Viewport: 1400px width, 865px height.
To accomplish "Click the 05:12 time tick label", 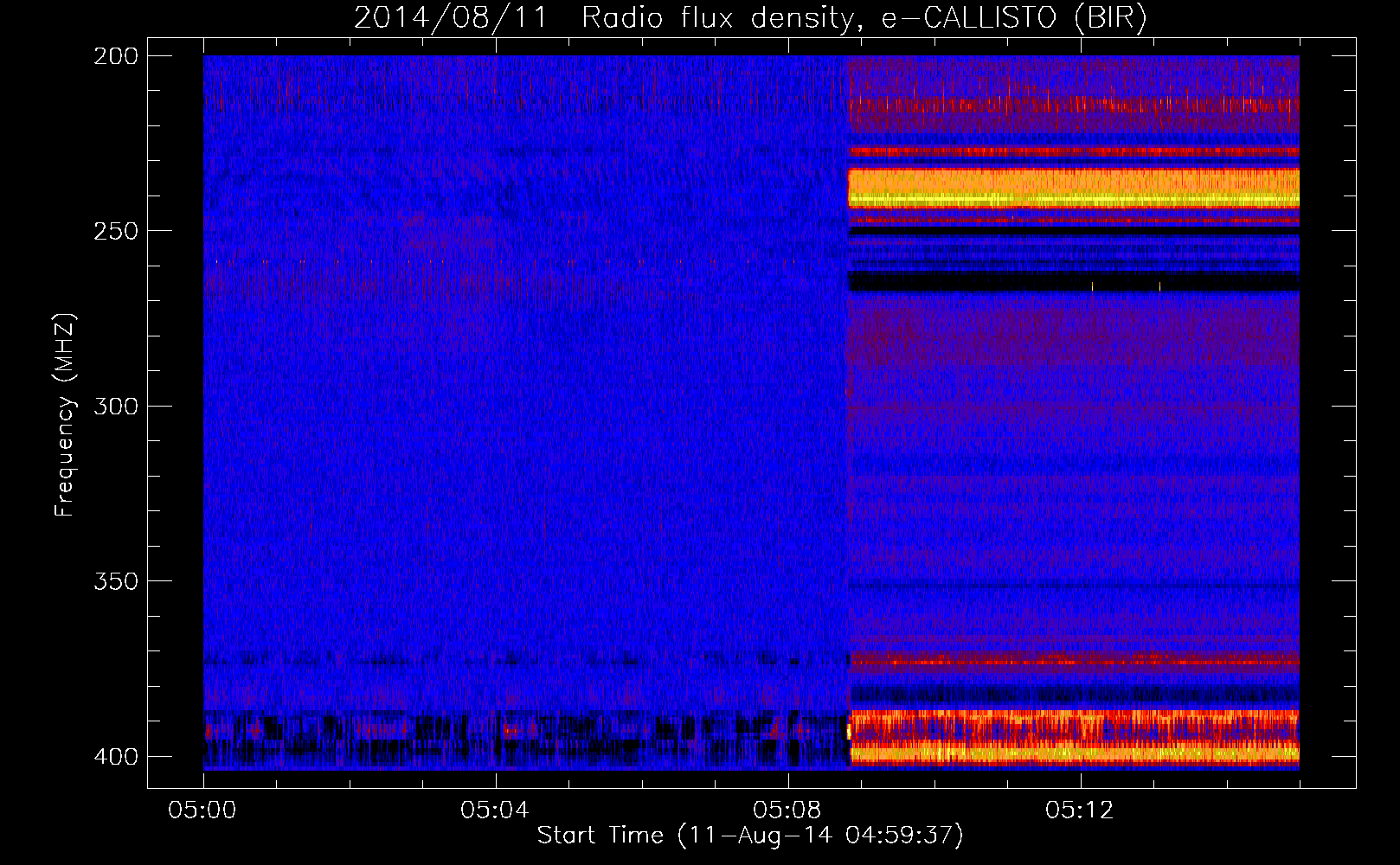I will point(1080,810).
